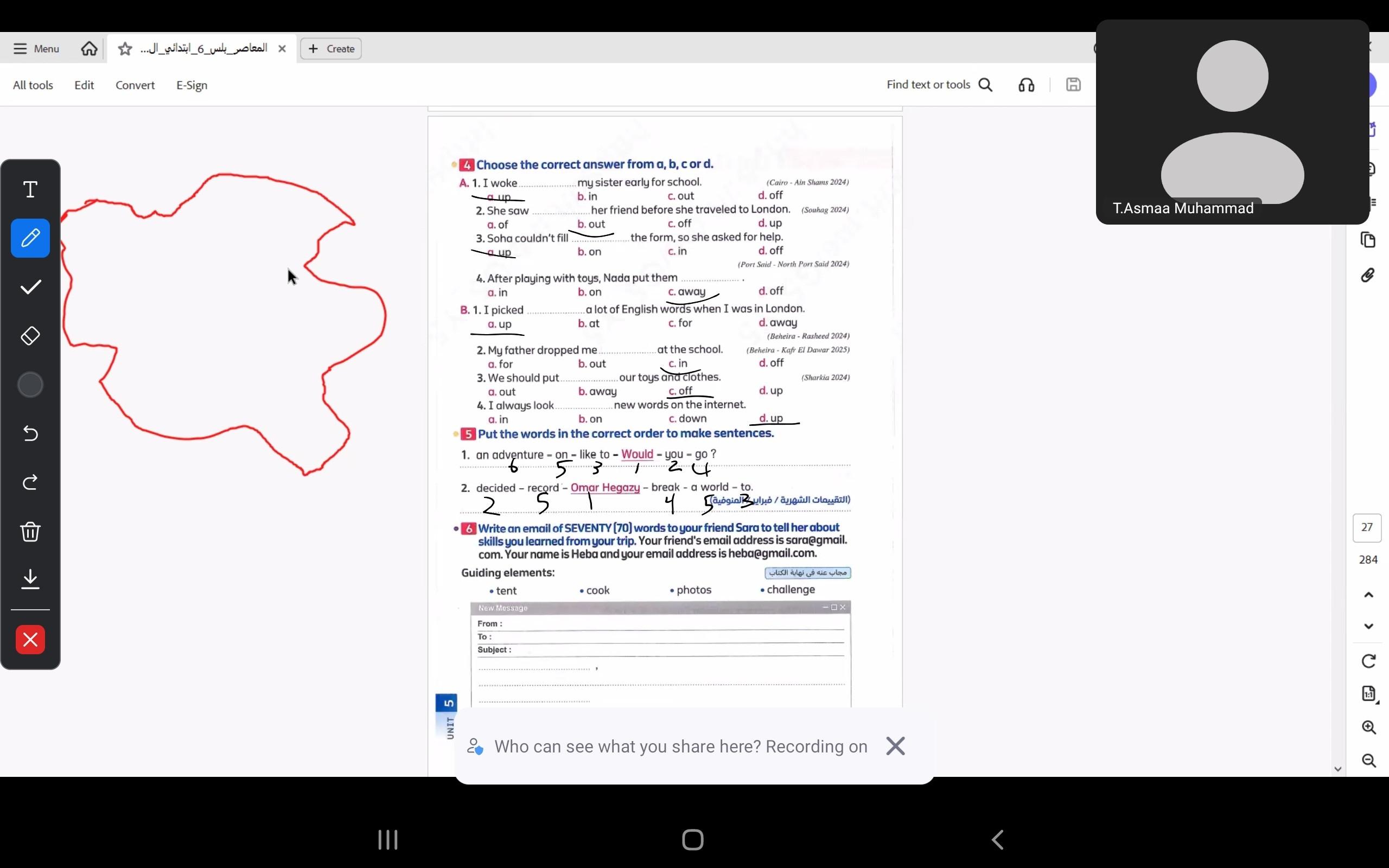Zoom out of the document
Screen dimensions: 1389x868
tap(1369, 761)
